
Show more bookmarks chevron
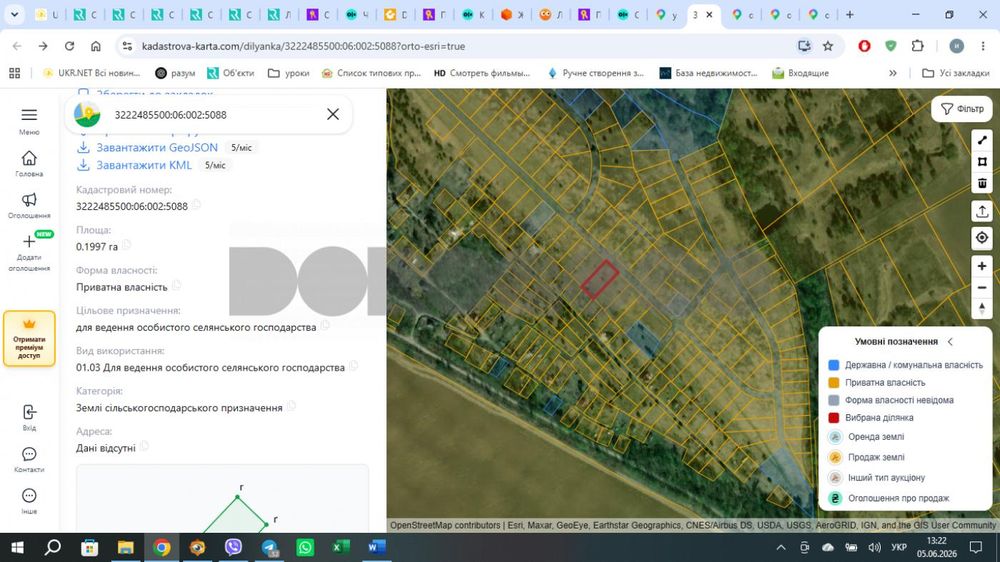pyautogui.click(x=893, y=73)
